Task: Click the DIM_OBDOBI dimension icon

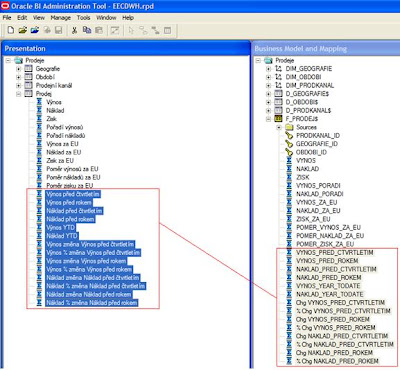Action: 278,77
